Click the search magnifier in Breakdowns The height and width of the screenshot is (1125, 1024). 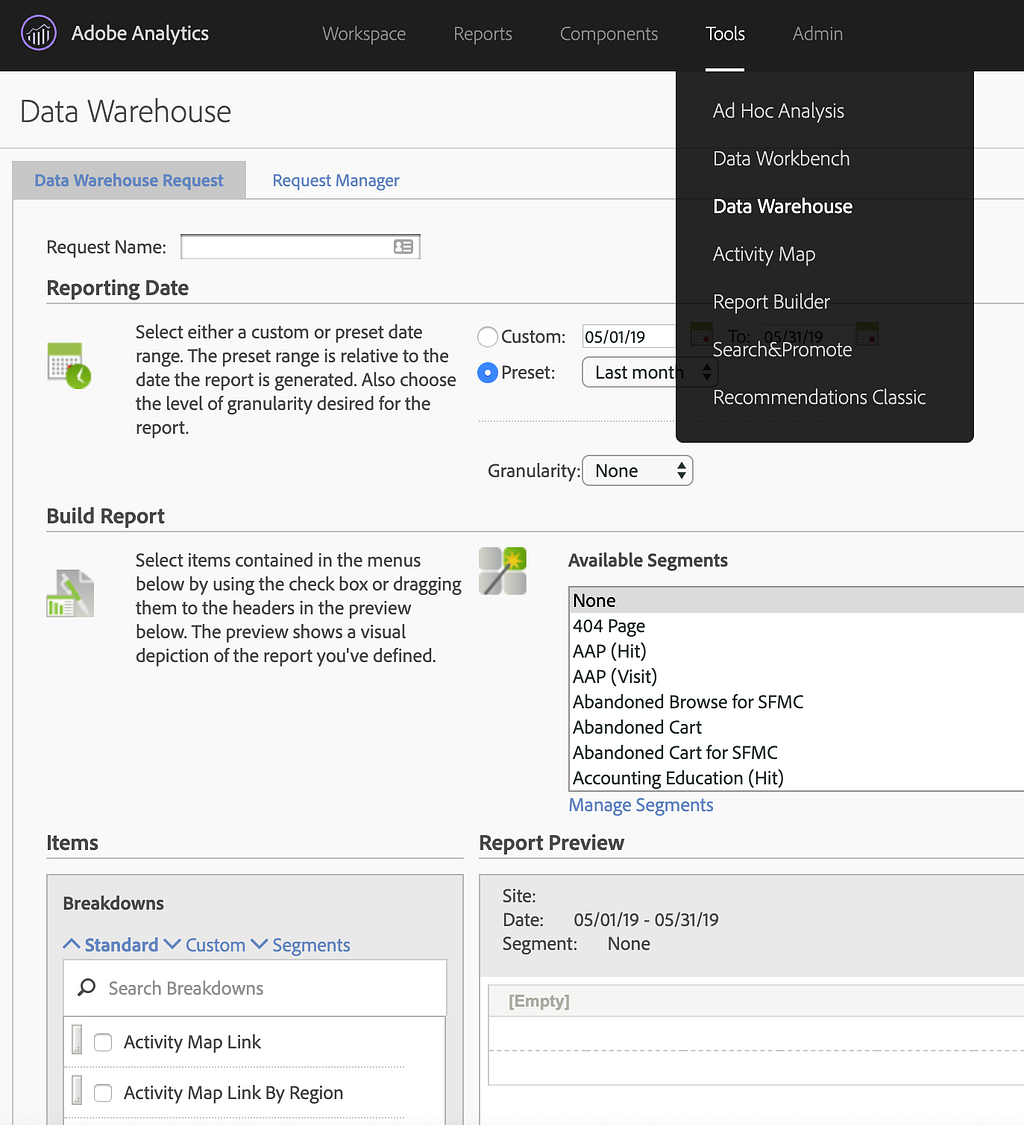pyautogui.click(x=87, y=988)
